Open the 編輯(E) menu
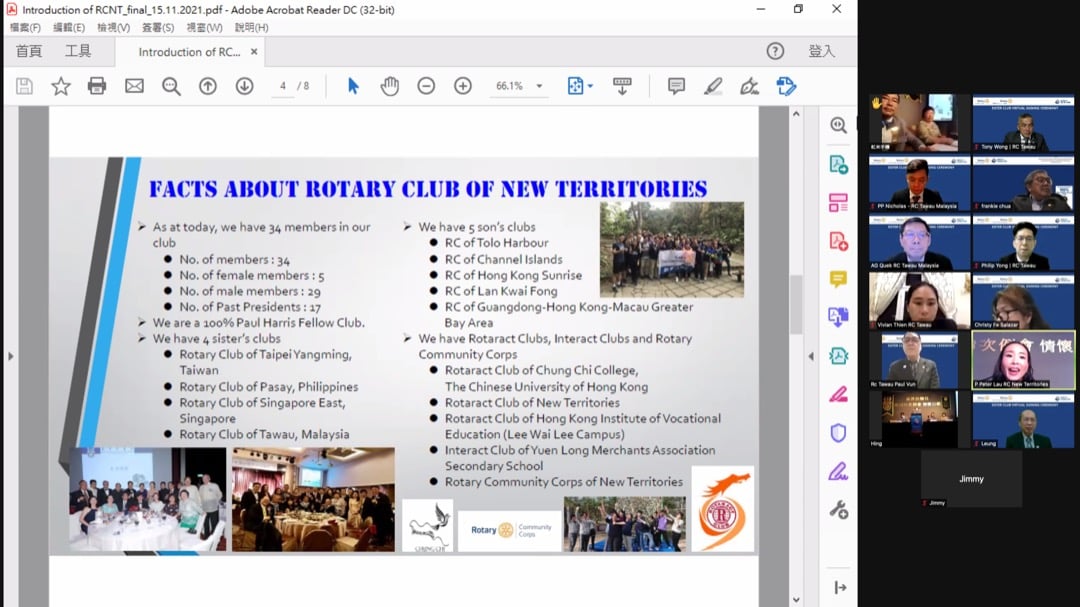 (69, 28)
